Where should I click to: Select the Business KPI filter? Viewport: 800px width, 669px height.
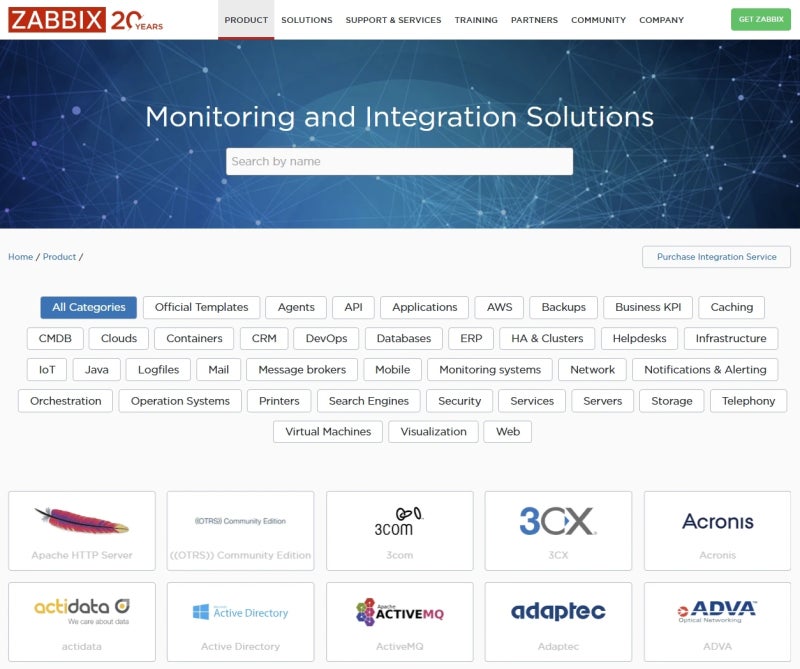click(x=648, y=307)
